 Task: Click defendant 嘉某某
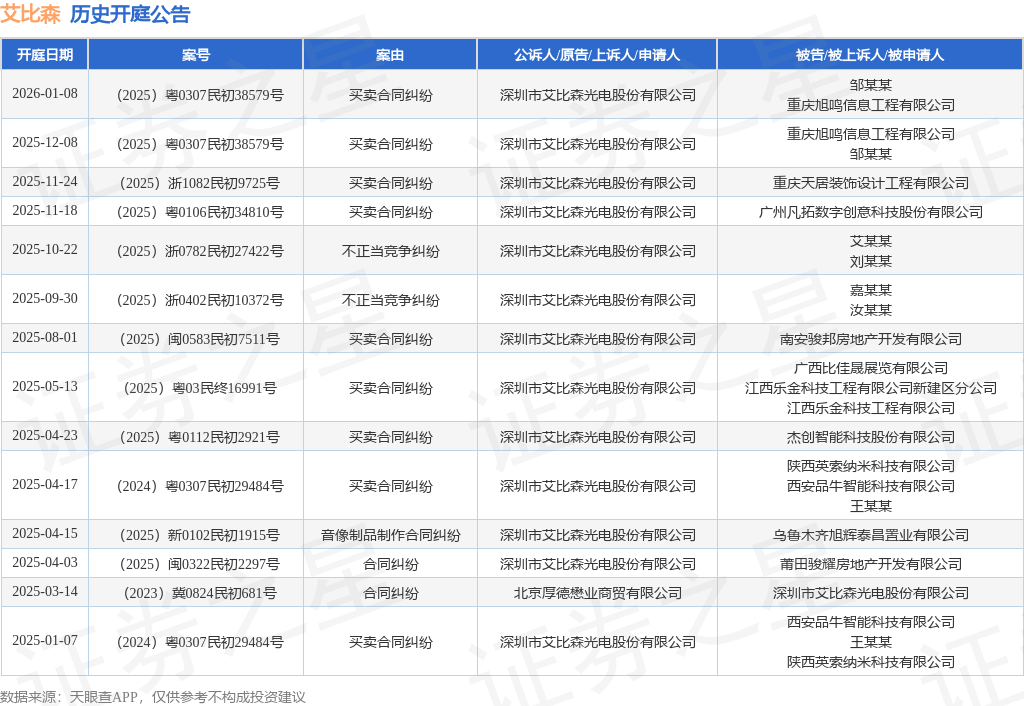(x=871, y=291)
